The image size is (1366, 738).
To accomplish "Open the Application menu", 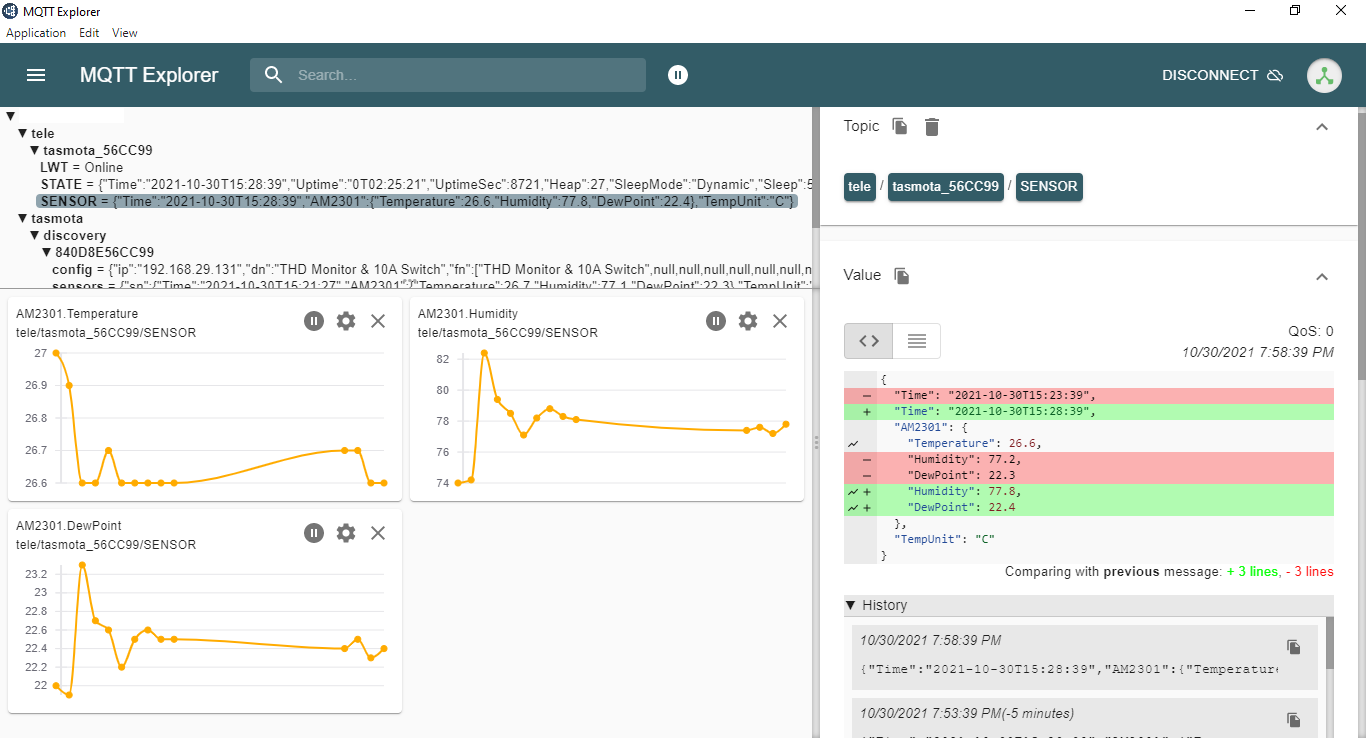I will (36, 33).
